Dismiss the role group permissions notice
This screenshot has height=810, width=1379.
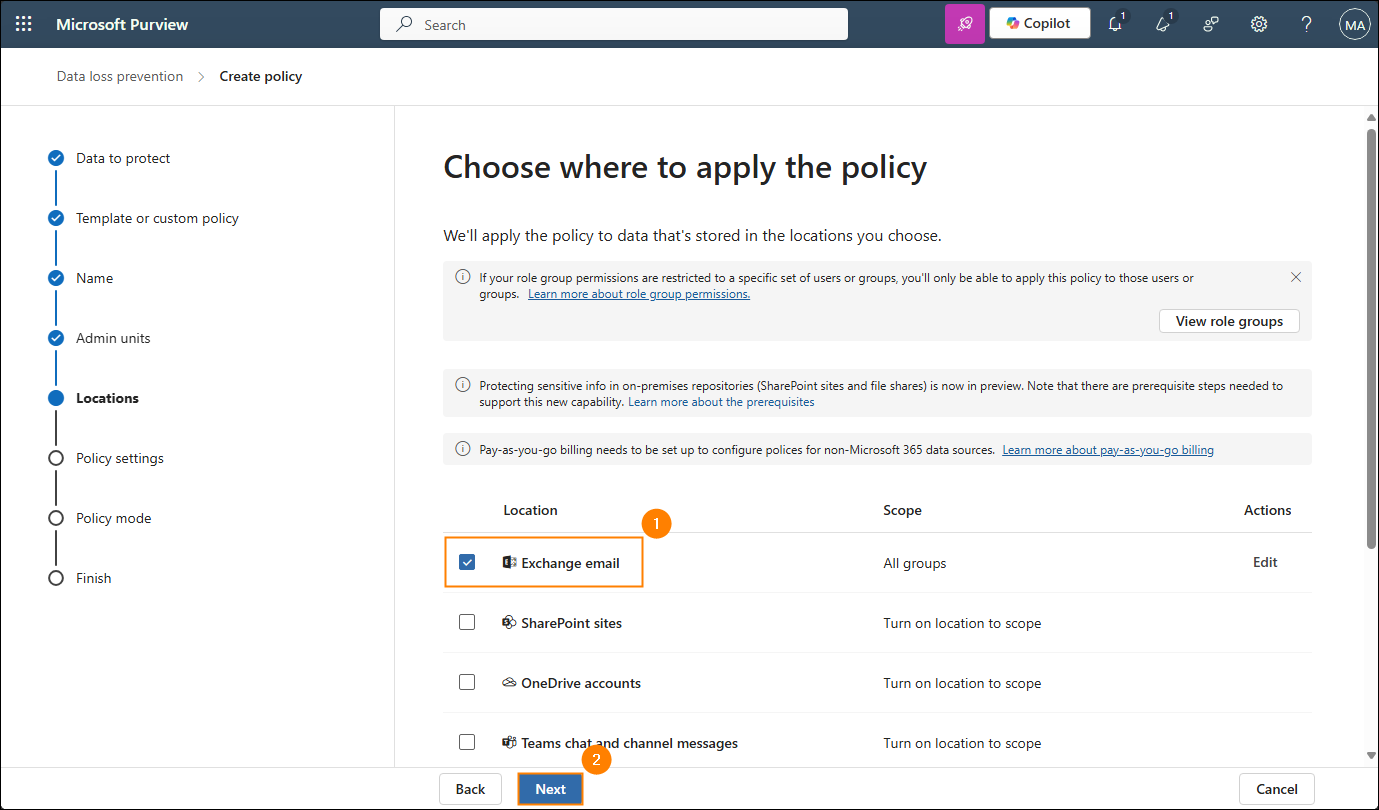click(x=1296, y=277)
